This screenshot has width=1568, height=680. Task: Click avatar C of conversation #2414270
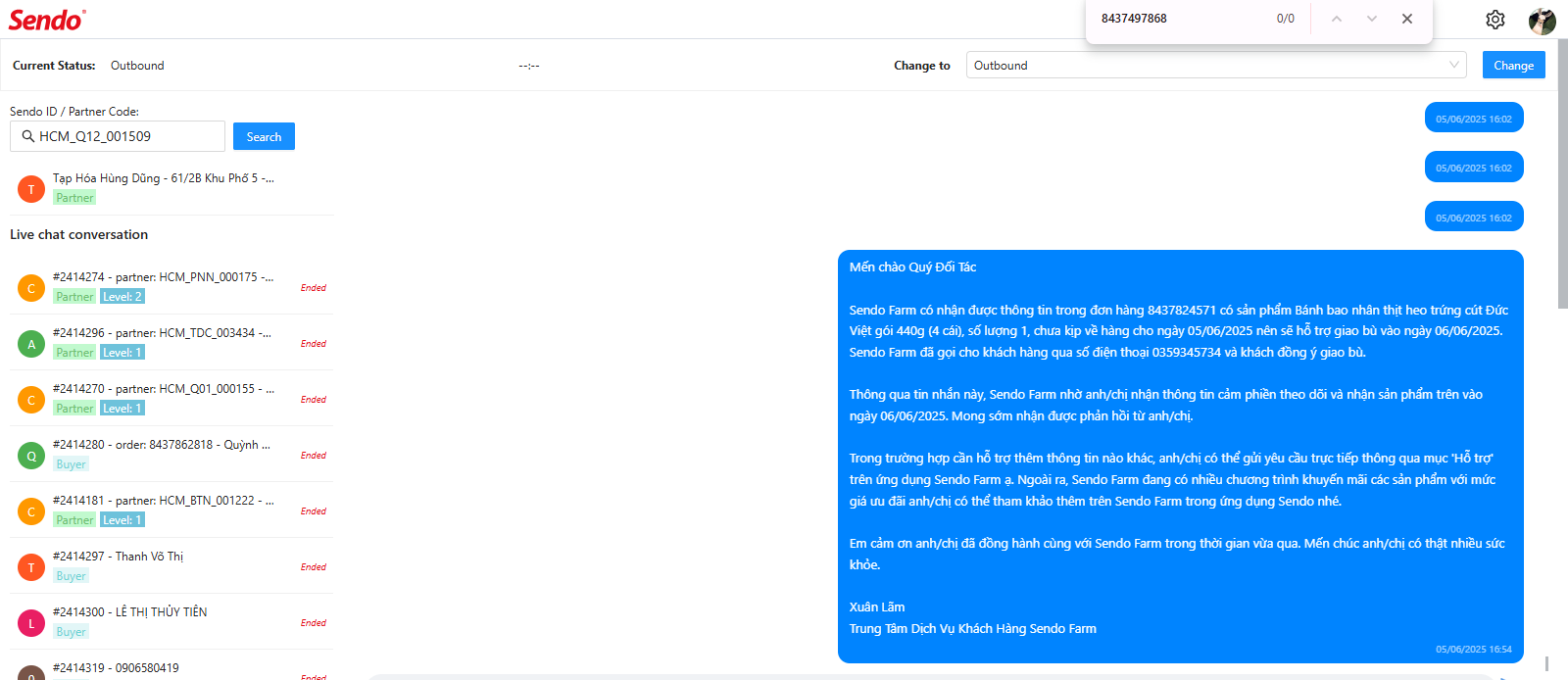[x=31, y=400]
